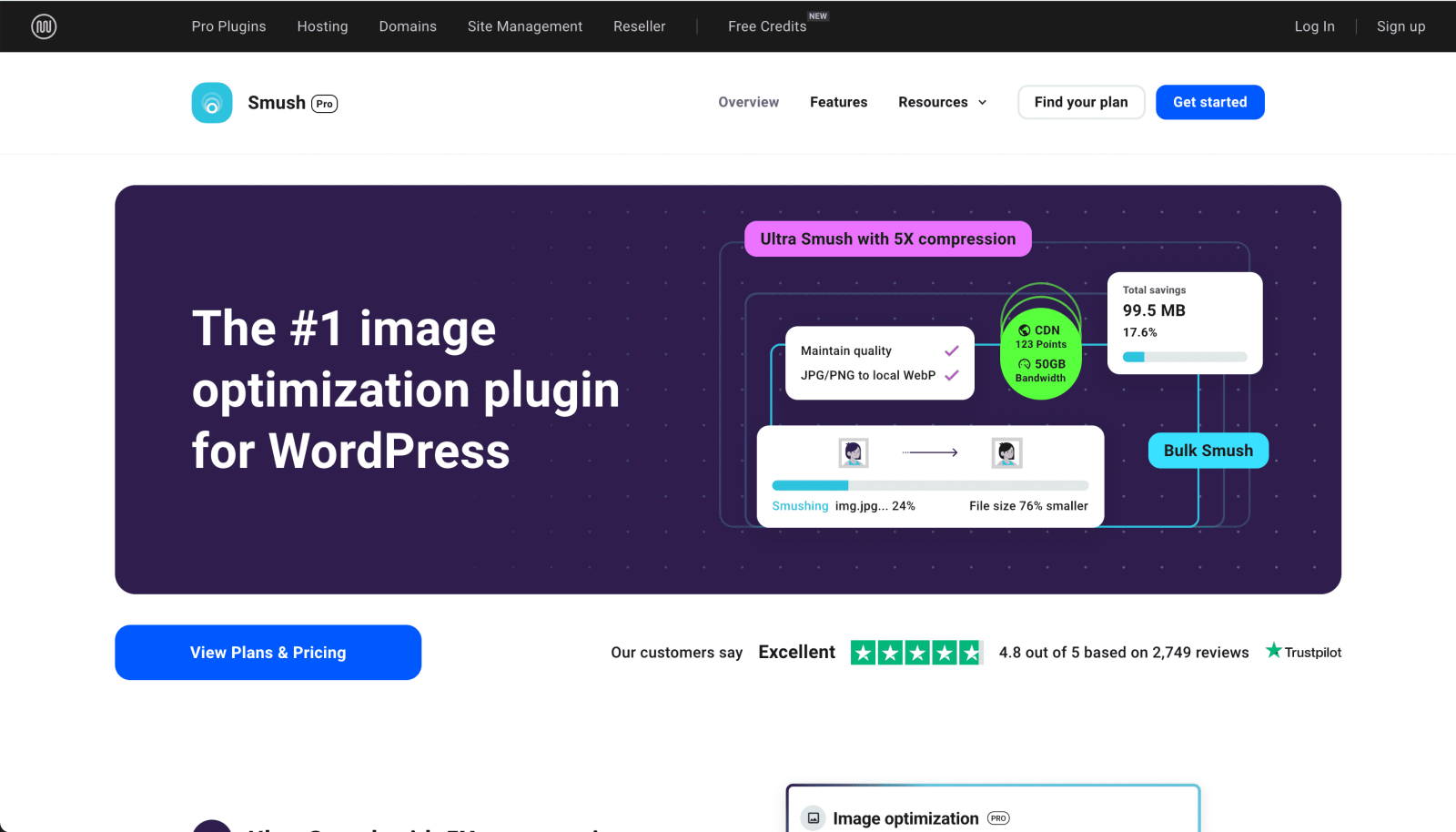Click View Plans & Pricing button
The height and width of the screenshot is (832, 1456).
268,653
